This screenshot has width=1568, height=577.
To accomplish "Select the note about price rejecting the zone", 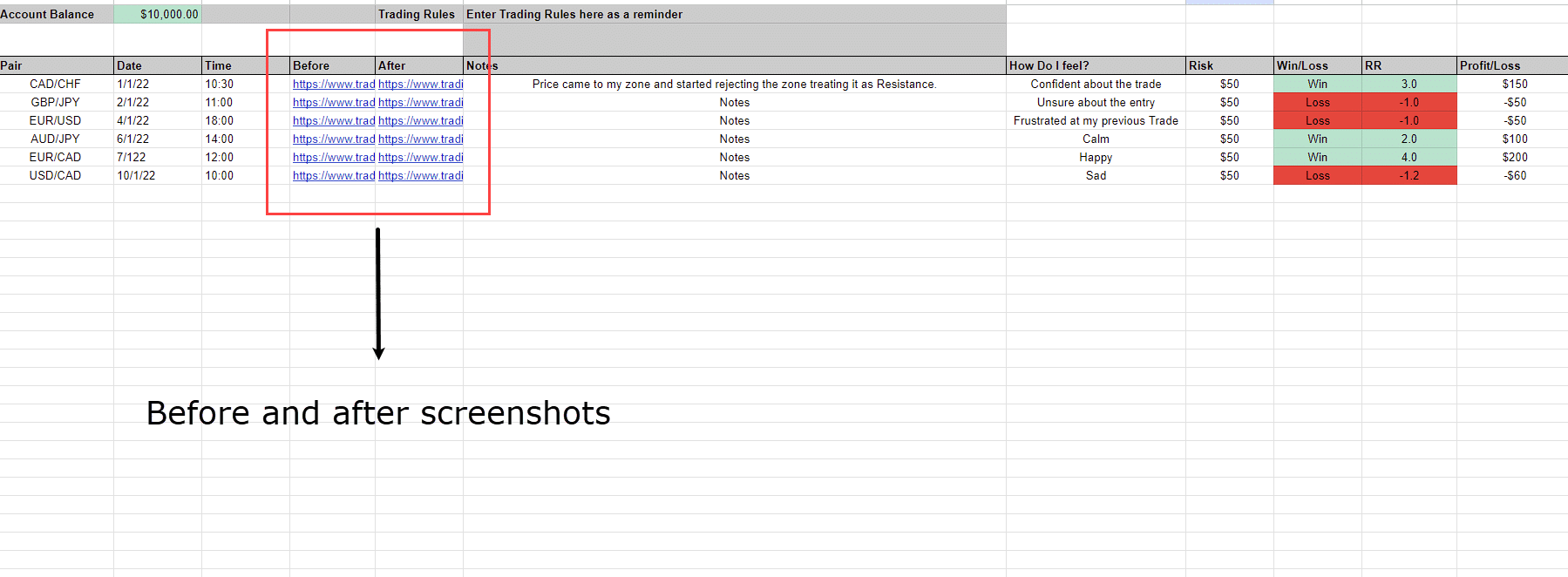I will point(735,85).
